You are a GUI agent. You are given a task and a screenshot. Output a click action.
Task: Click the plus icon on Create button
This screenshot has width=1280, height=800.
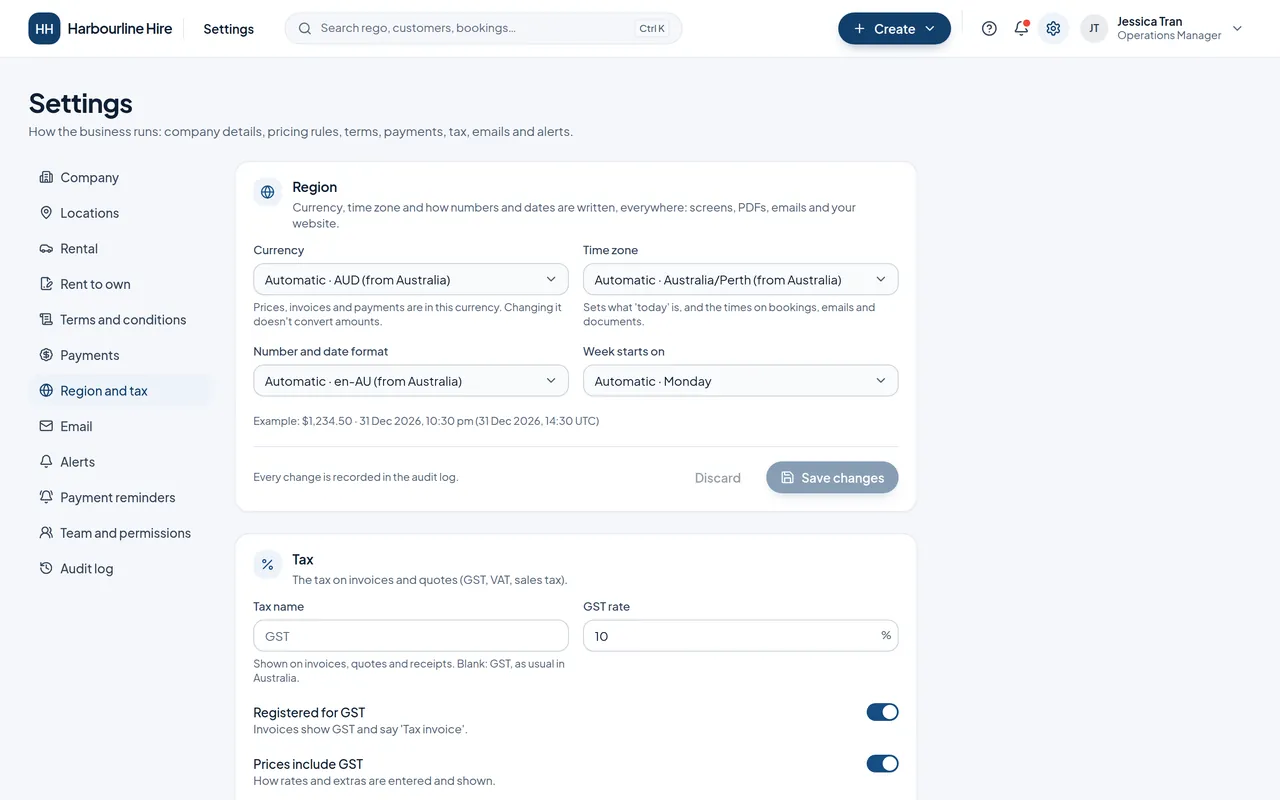[x=859, y=29]
